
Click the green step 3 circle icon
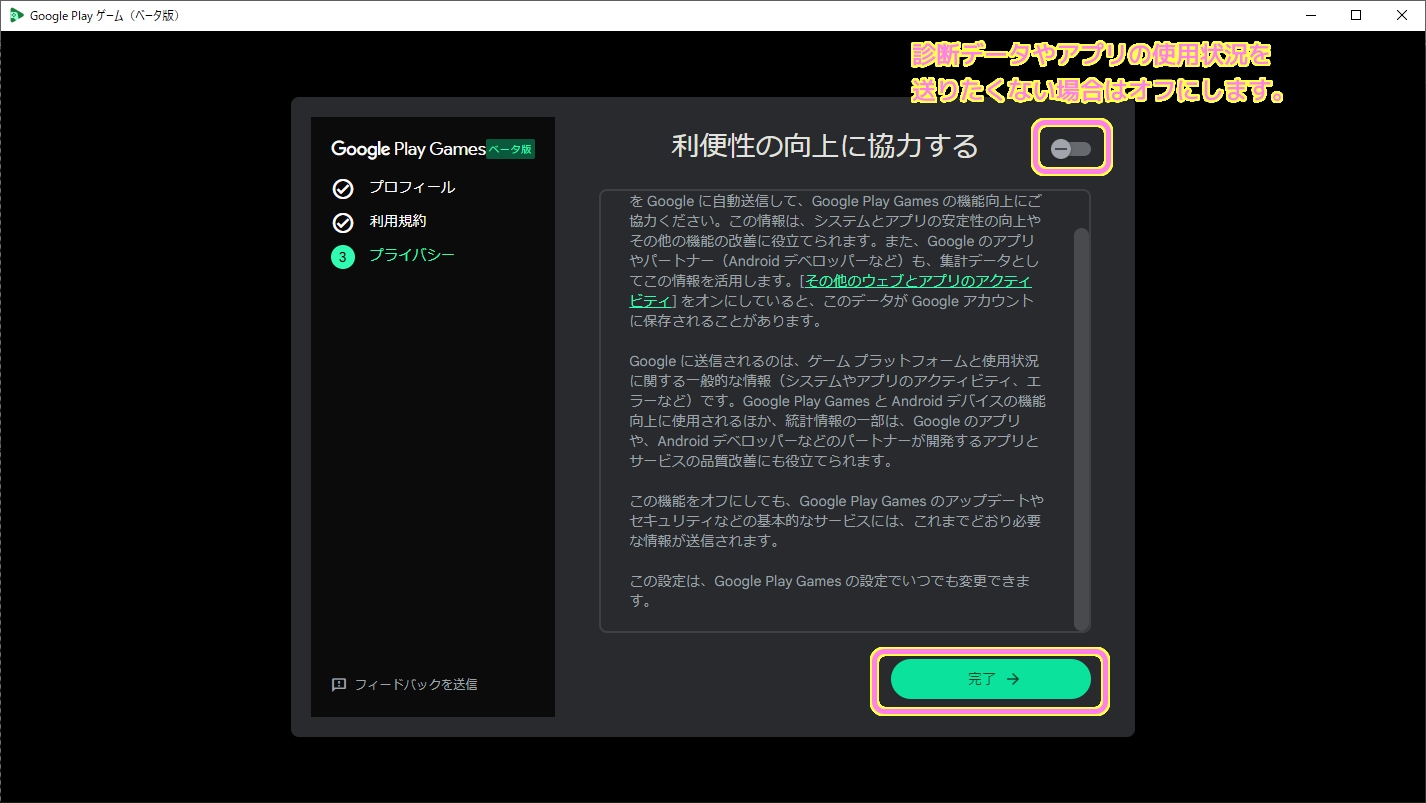(343, 257)
